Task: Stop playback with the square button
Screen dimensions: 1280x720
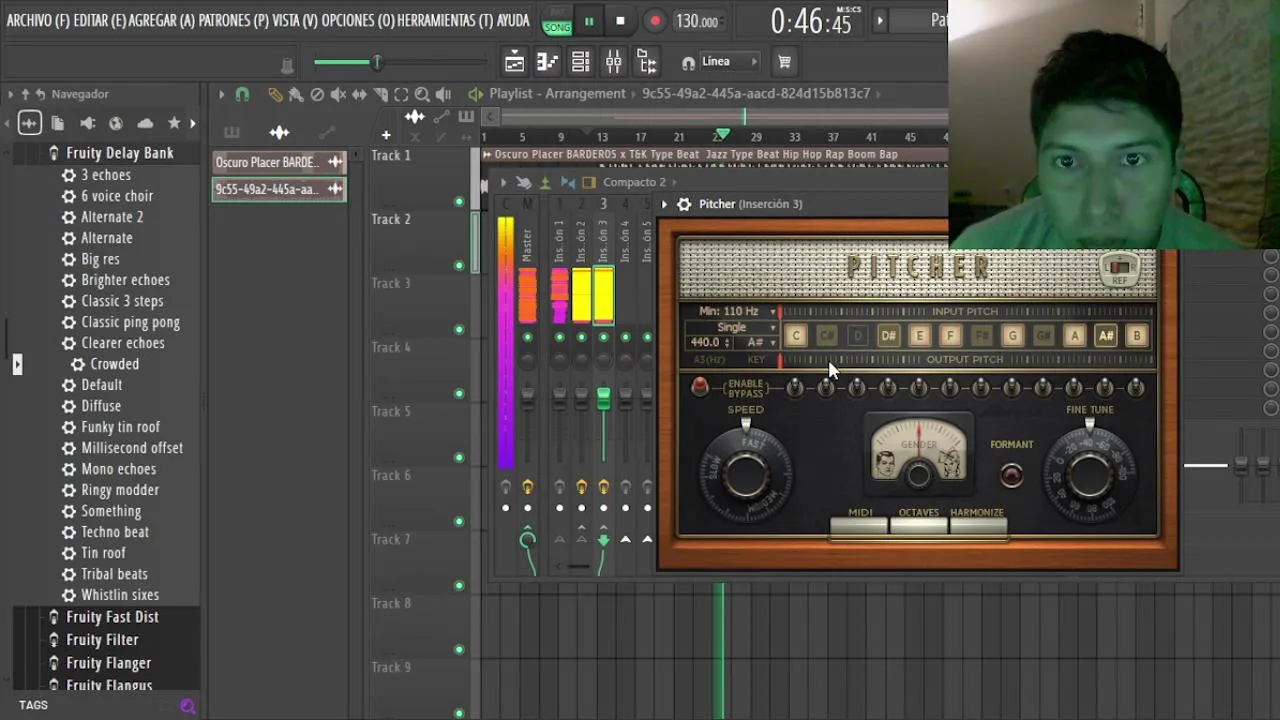Action: coord(620,21)
